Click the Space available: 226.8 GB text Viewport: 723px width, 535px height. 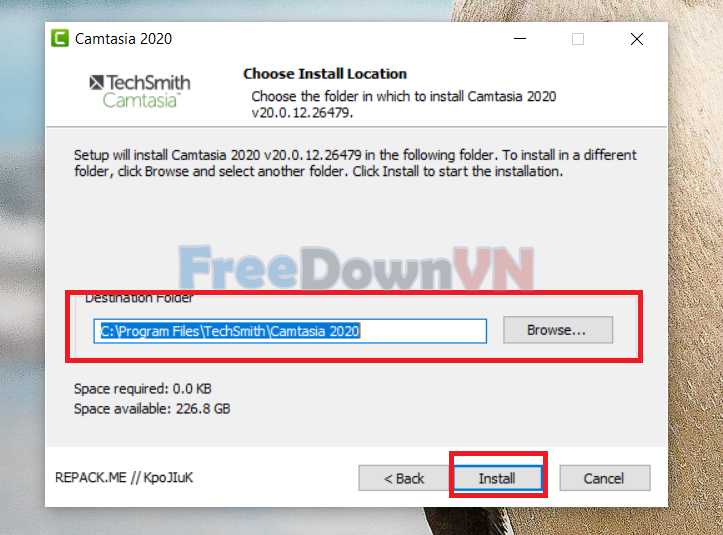coord(152,409)
